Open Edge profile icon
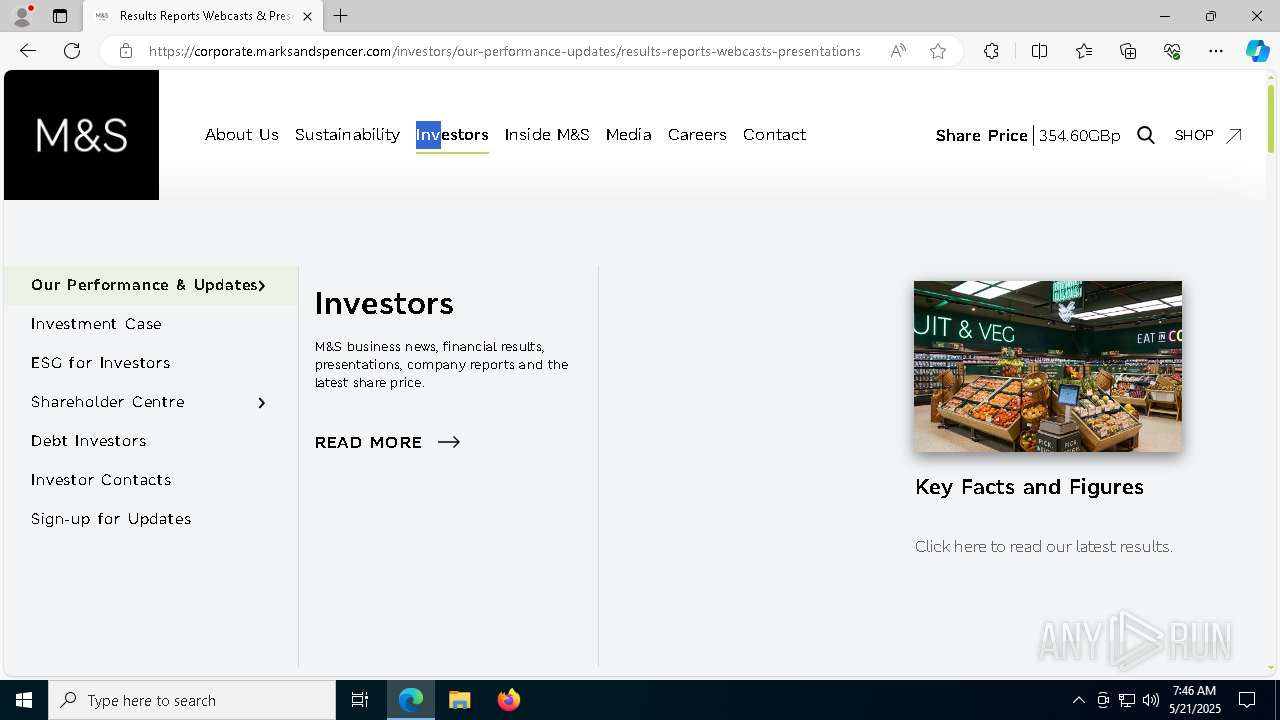The width and height of the screenshot is (1280, 720). [x=22, y=16]
